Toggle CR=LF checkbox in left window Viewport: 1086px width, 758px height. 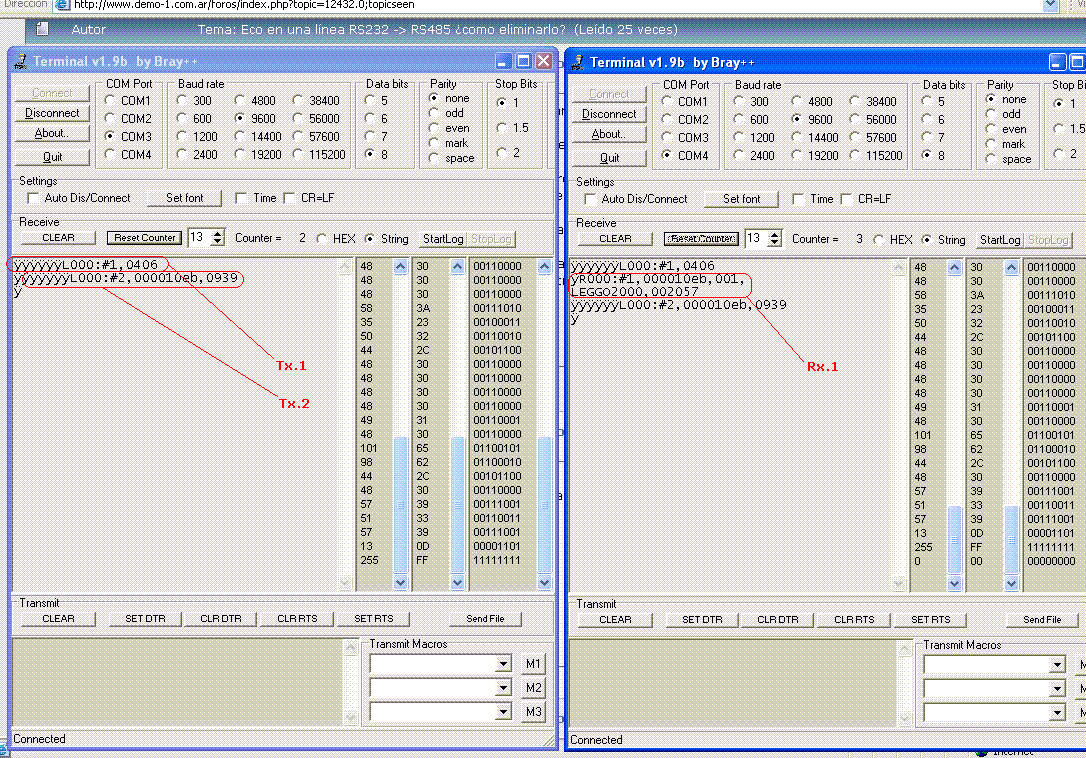(x=289, y=198)
